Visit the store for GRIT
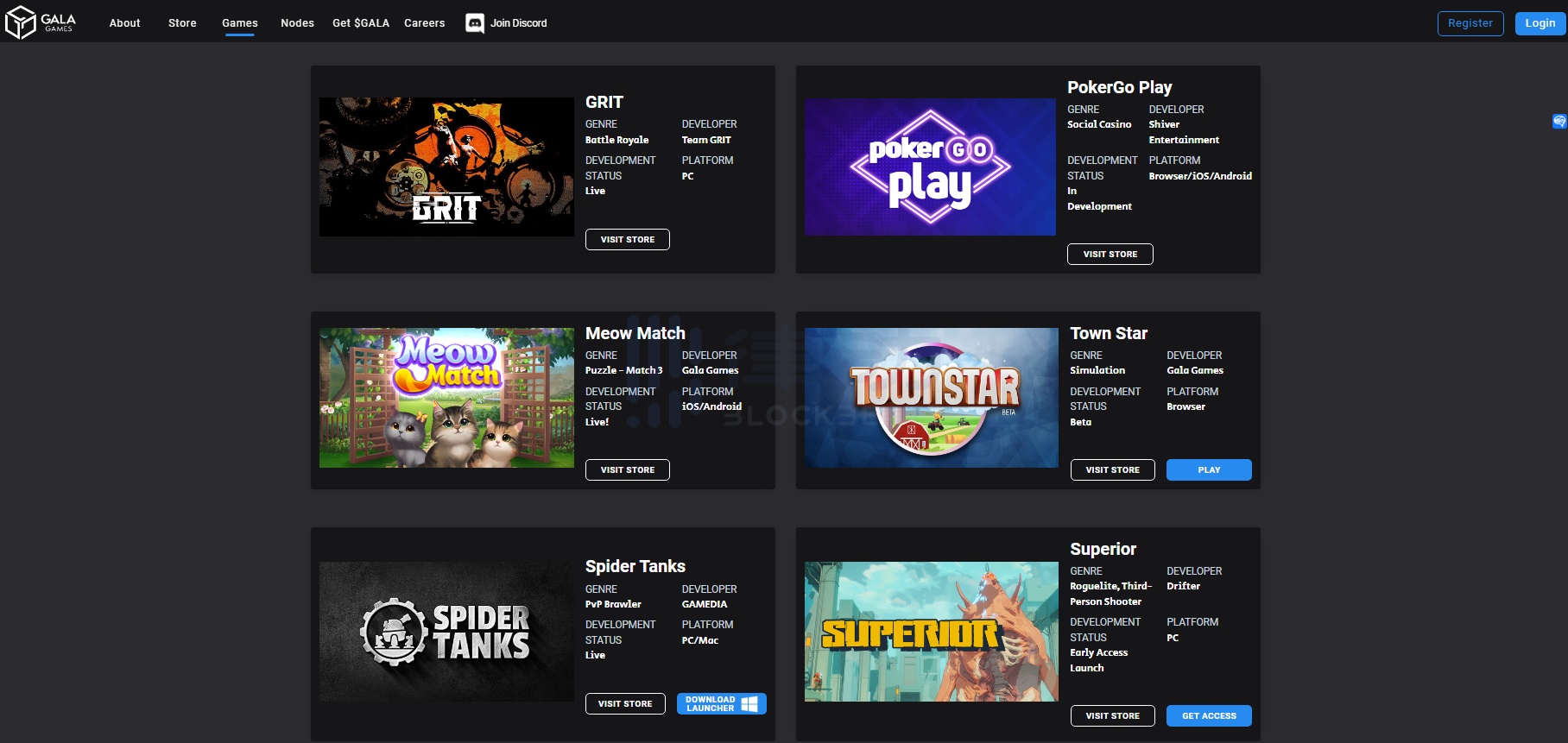Screen dimensions: 1568x743 pos(627,240)
